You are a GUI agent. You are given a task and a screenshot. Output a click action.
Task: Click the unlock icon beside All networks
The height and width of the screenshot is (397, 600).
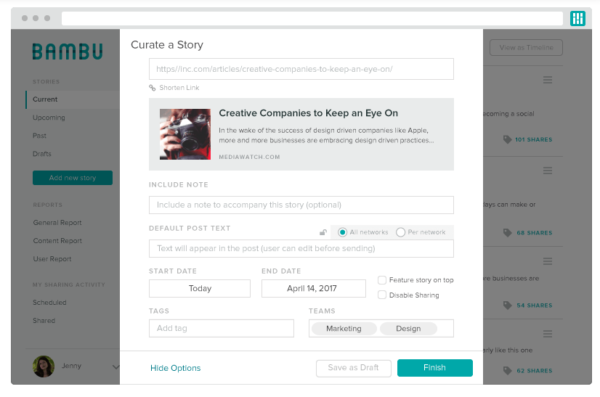coord(323,232)
